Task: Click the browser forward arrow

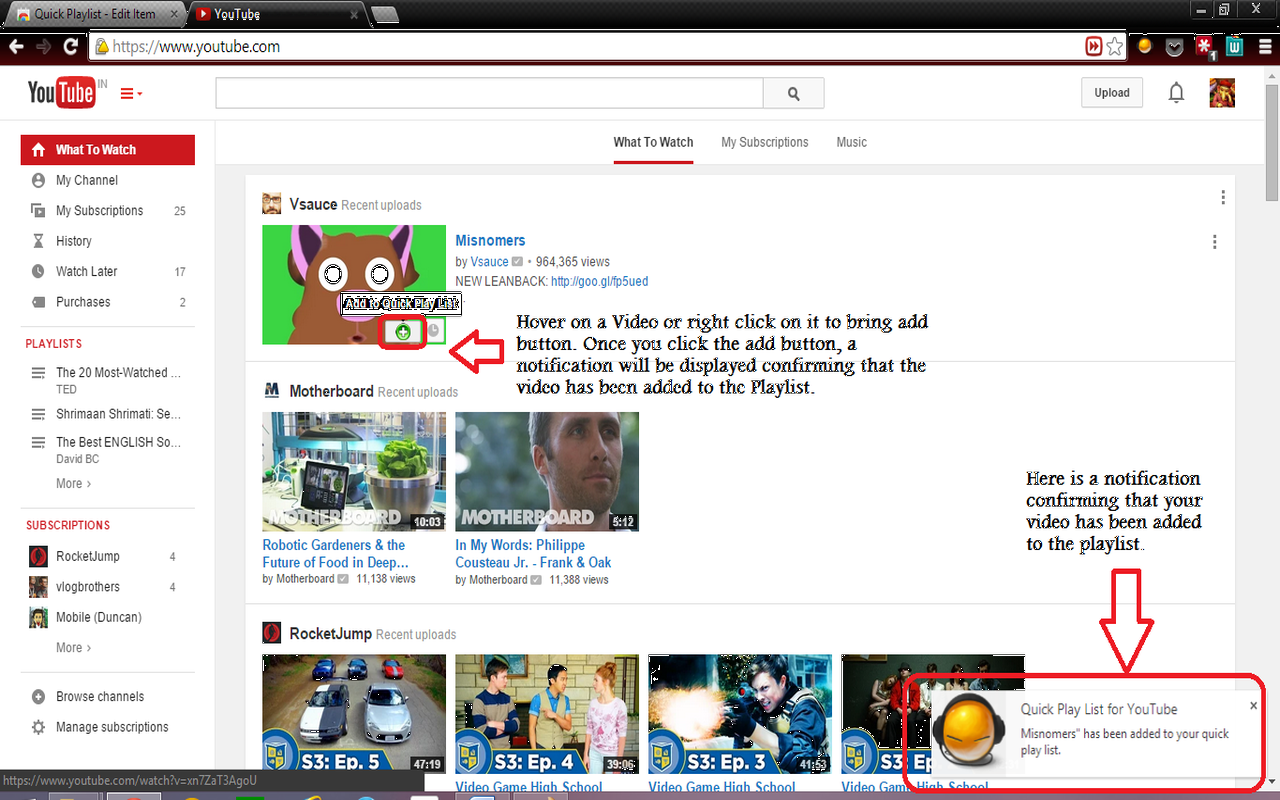Action: click(43, 47)
